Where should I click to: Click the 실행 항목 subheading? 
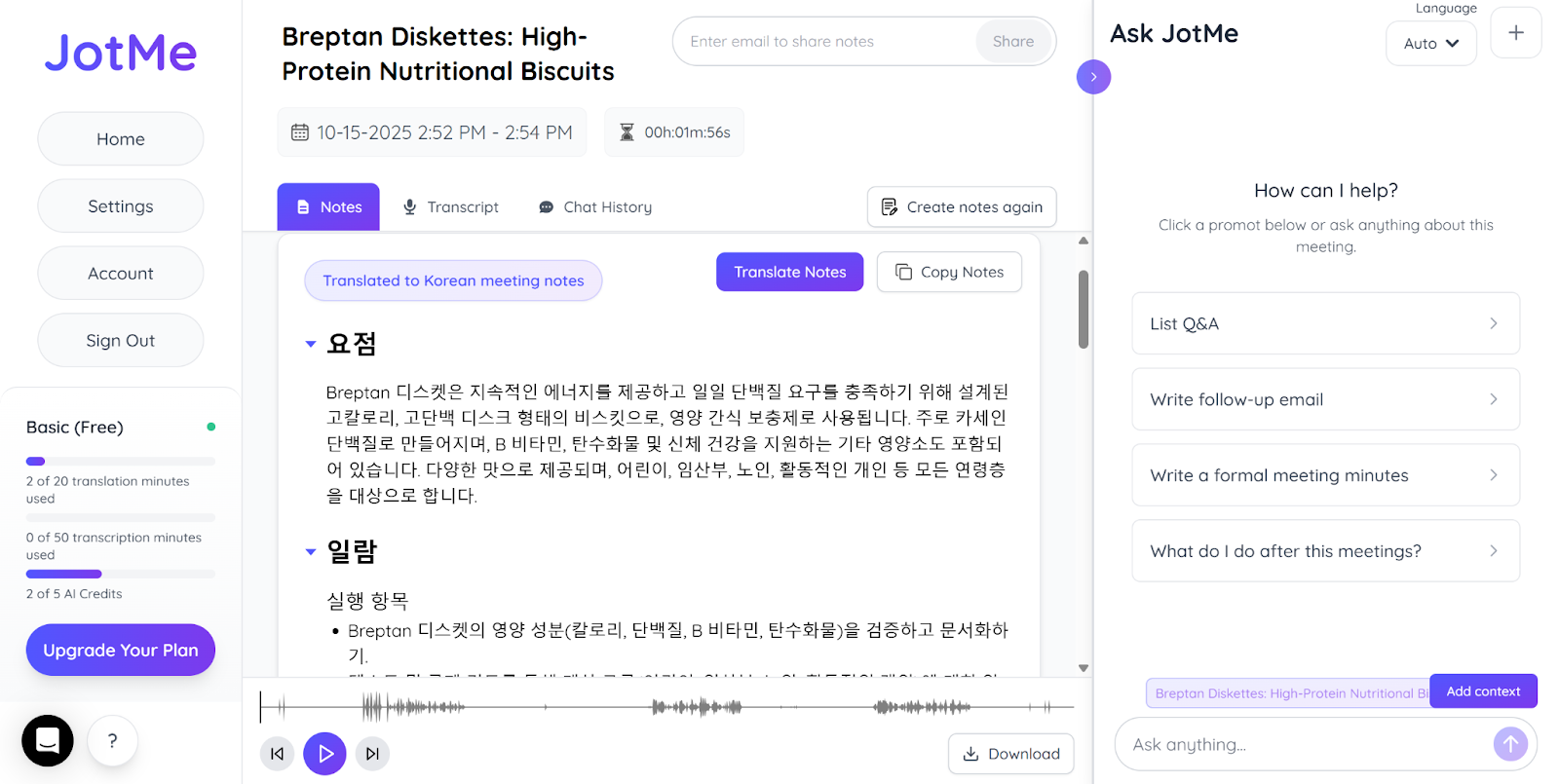(x=367, y=601)
